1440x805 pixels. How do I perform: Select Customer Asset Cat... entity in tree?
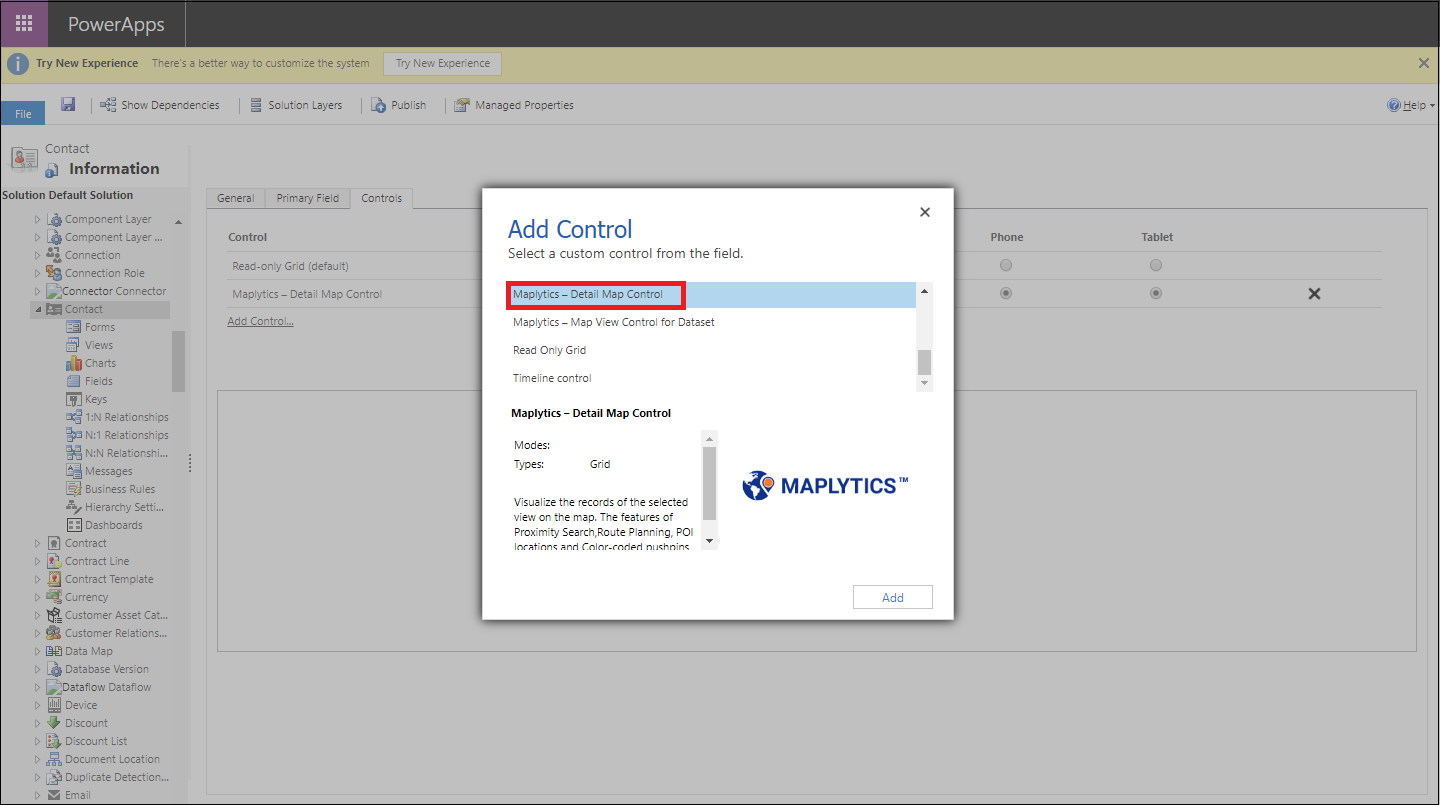coord(116,615)
